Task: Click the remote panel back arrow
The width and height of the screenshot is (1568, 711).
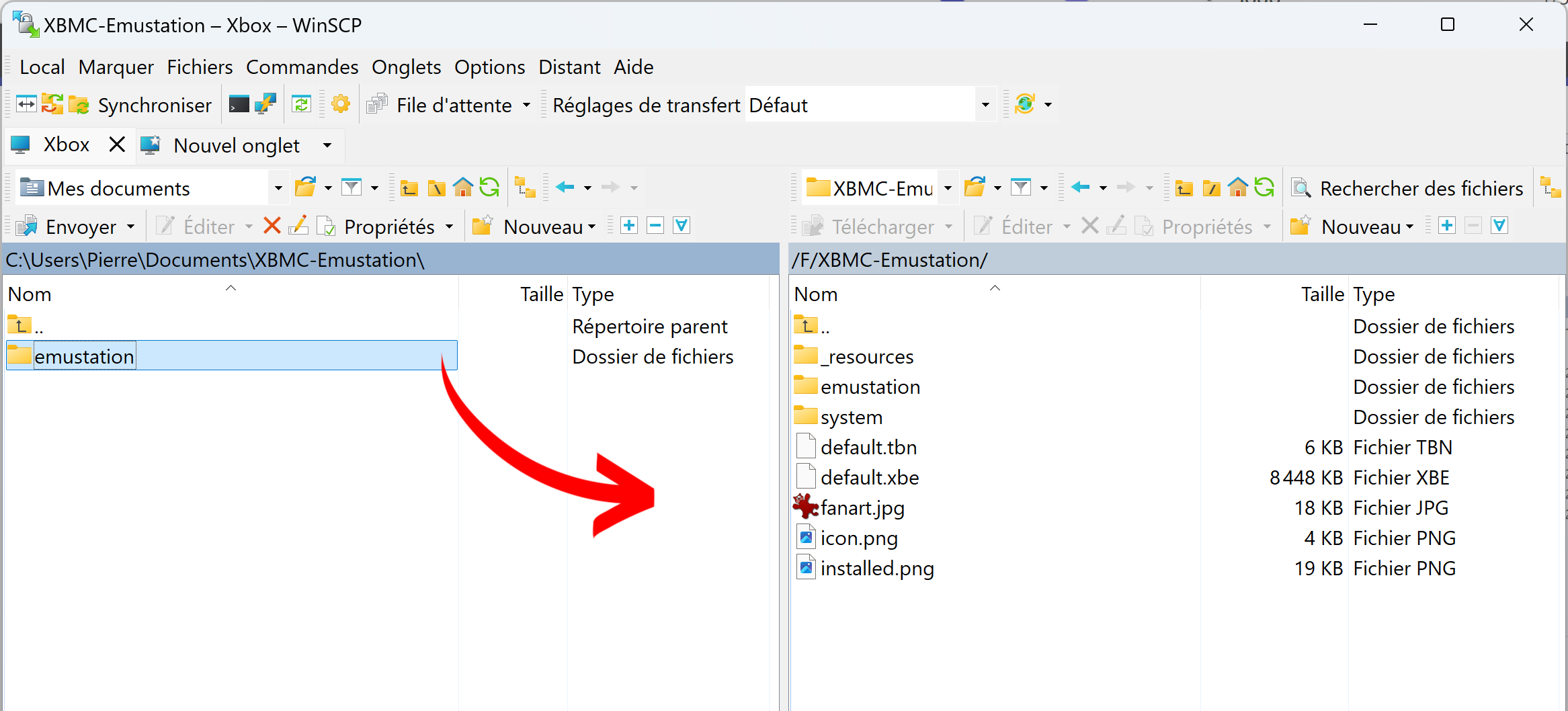Action: 1081,187
